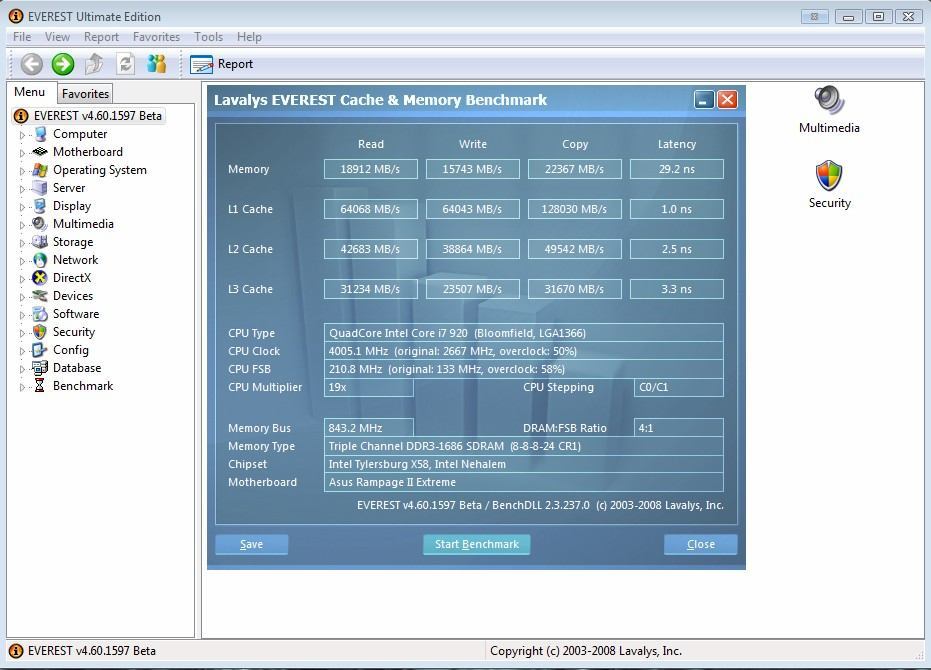
Task: Select Operating System icon in tree
Action: (40, 170)
